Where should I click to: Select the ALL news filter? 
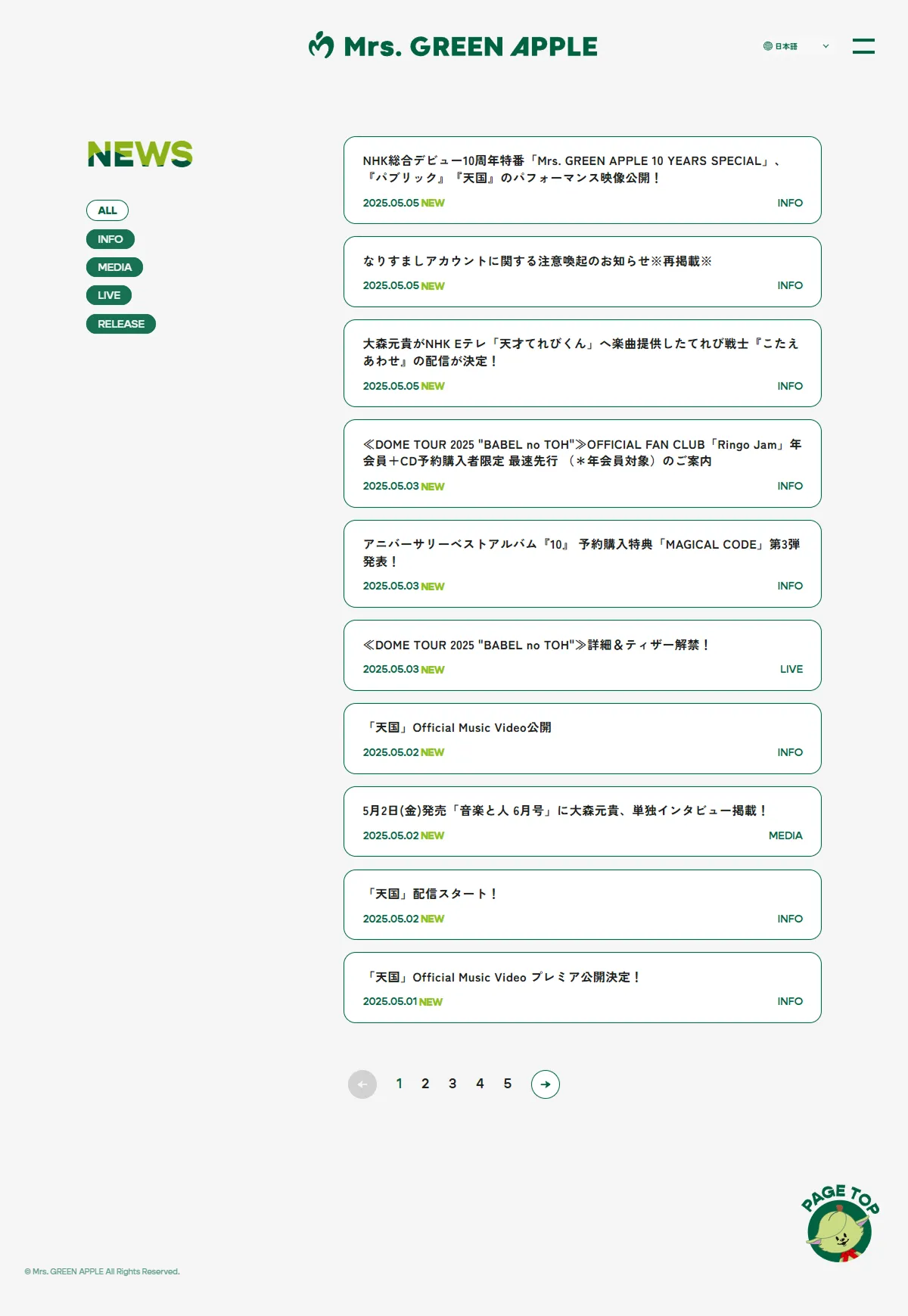click(x=107, y=210)
